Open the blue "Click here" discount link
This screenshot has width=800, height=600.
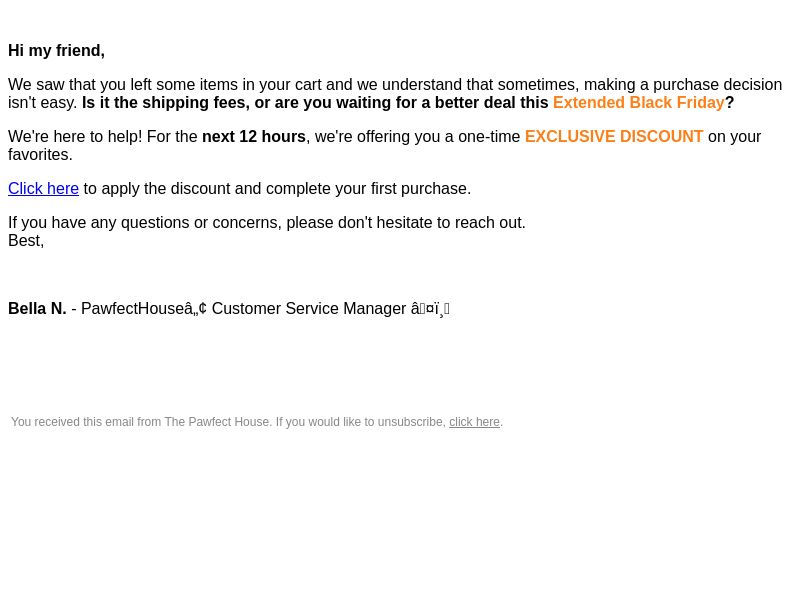click(43, 189)
